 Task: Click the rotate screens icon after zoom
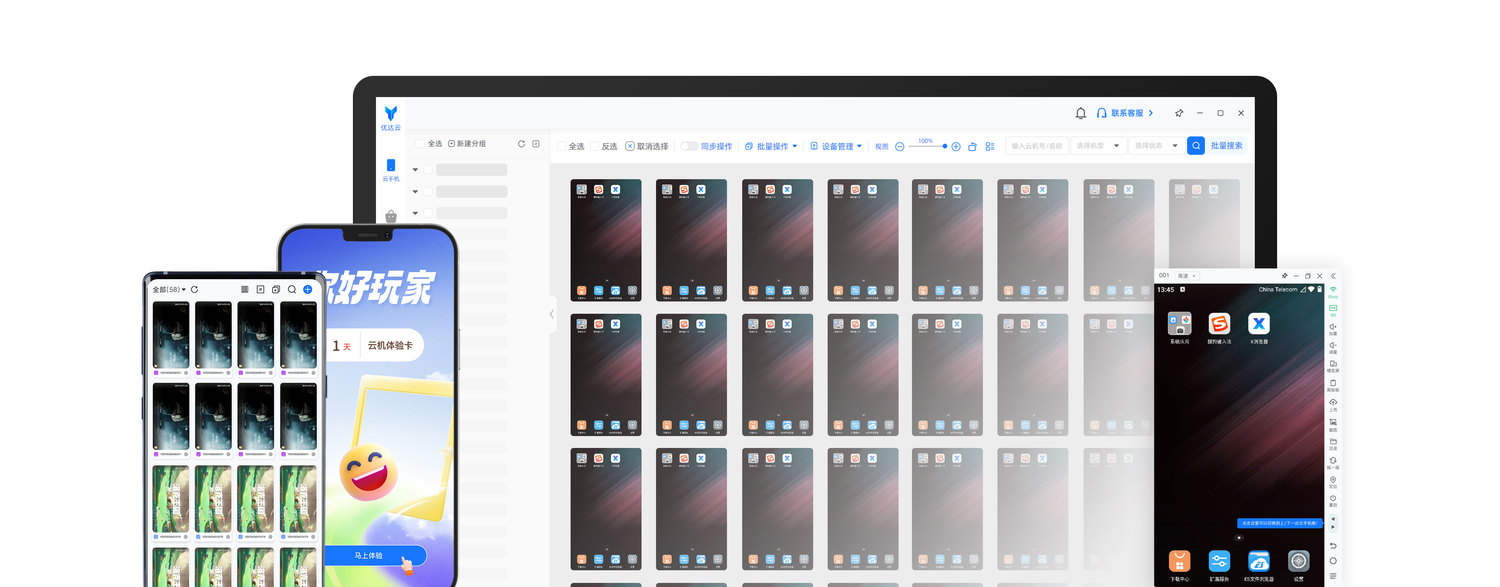tap(973, 146)
